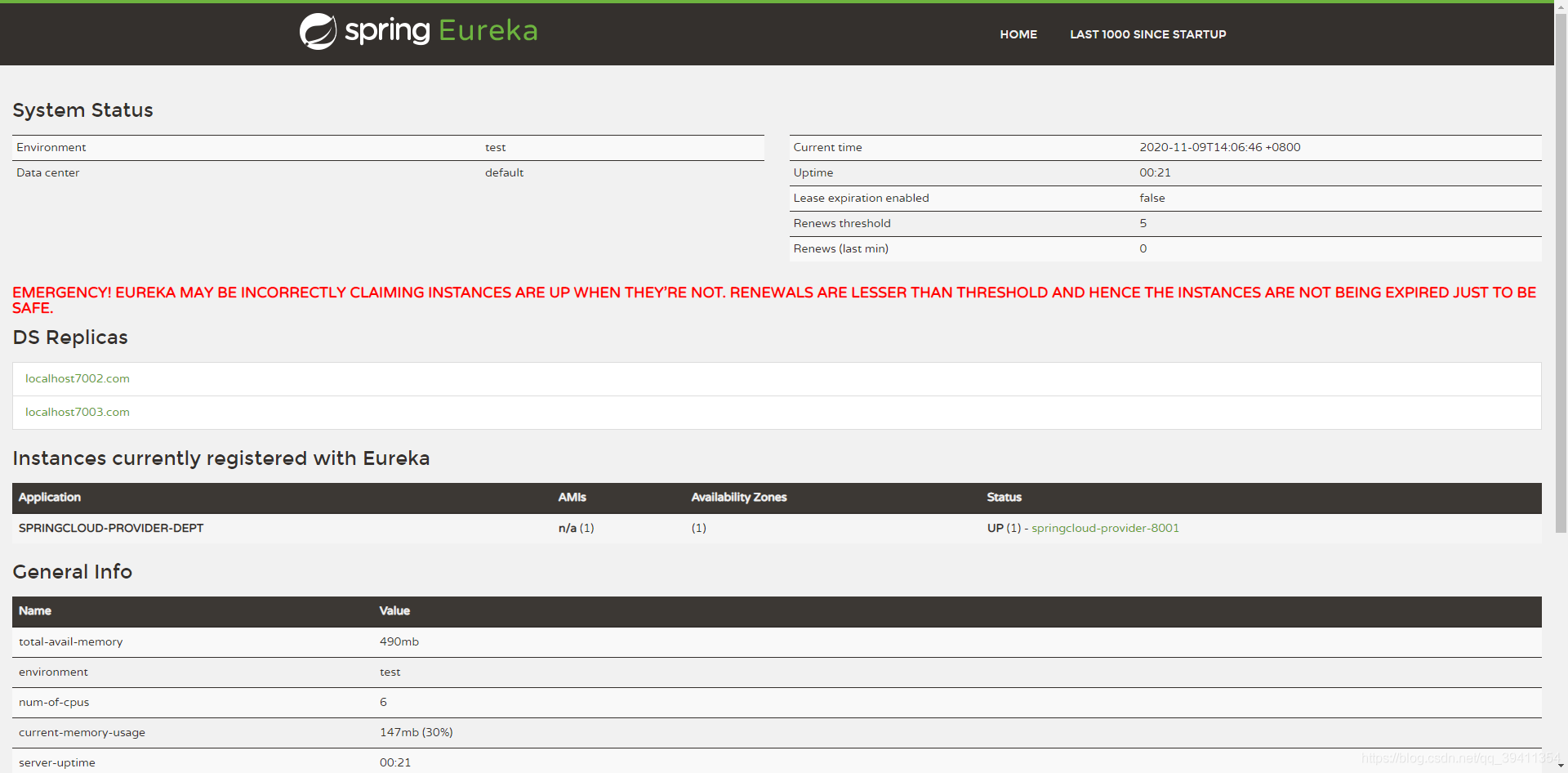The height and width of the screenshot is (773, 1568).
Task: Select Lease expiration enabled value 'false'
Action: [1152, 199]
